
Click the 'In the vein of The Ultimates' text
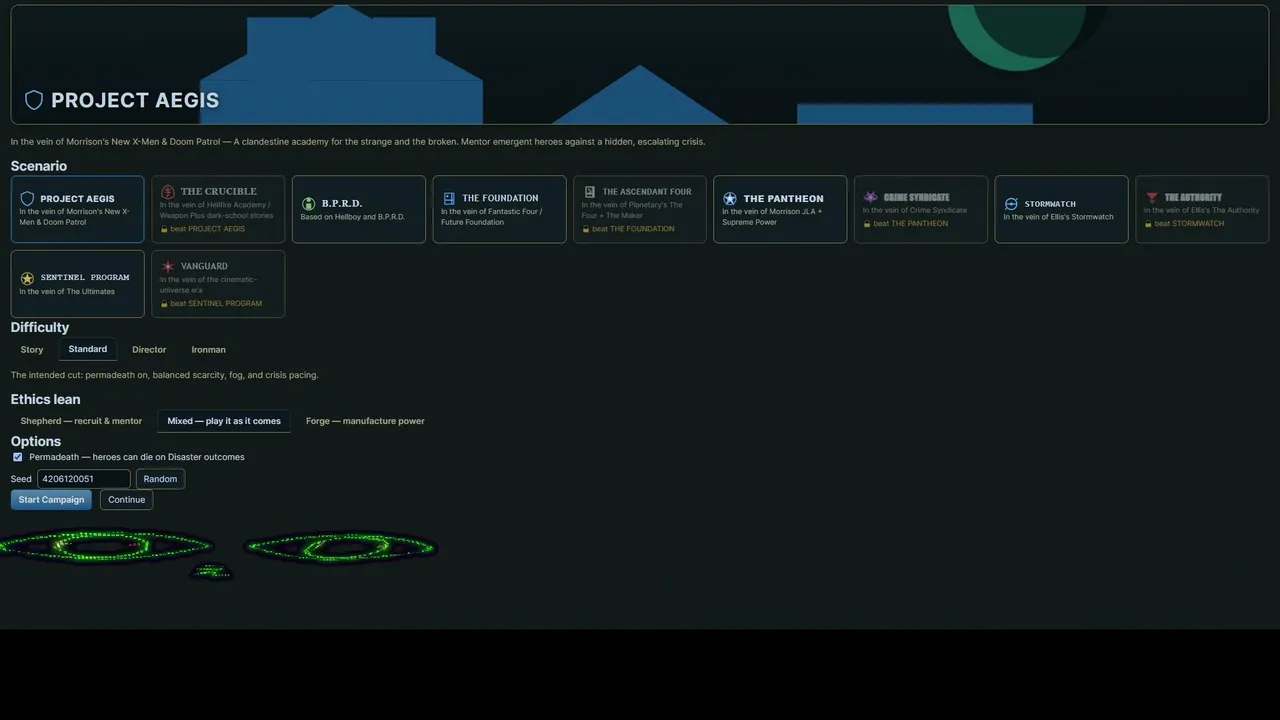[x=67, y=292]
